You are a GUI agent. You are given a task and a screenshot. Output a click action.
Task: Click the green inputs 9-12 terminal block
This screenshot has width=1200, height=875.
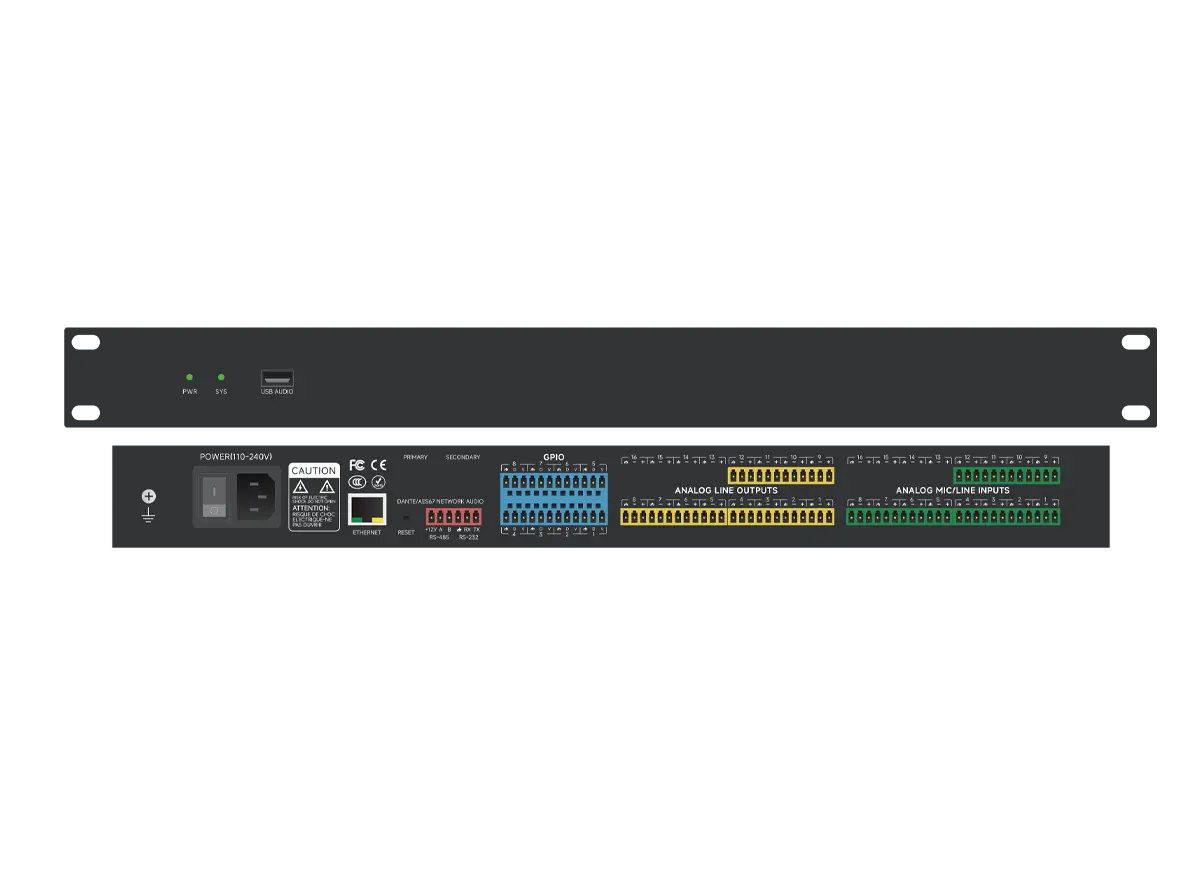(1007, 475)
